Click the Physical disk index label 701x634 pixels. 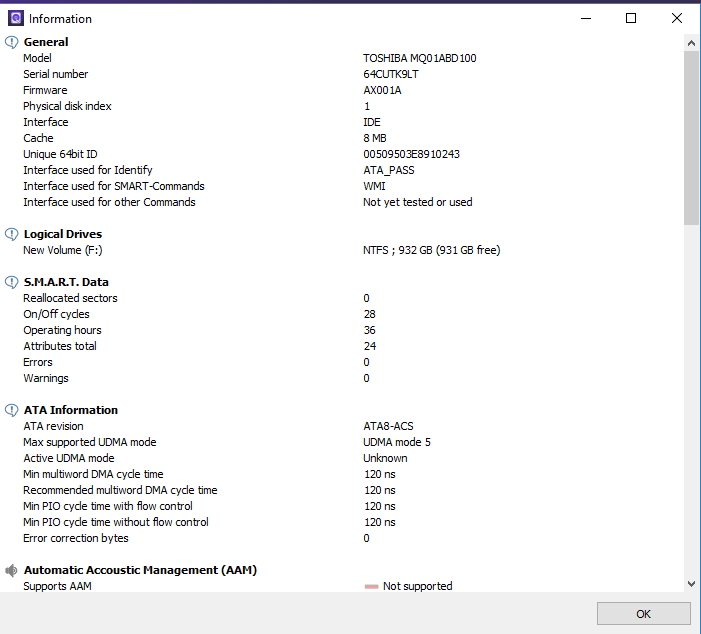67,106
